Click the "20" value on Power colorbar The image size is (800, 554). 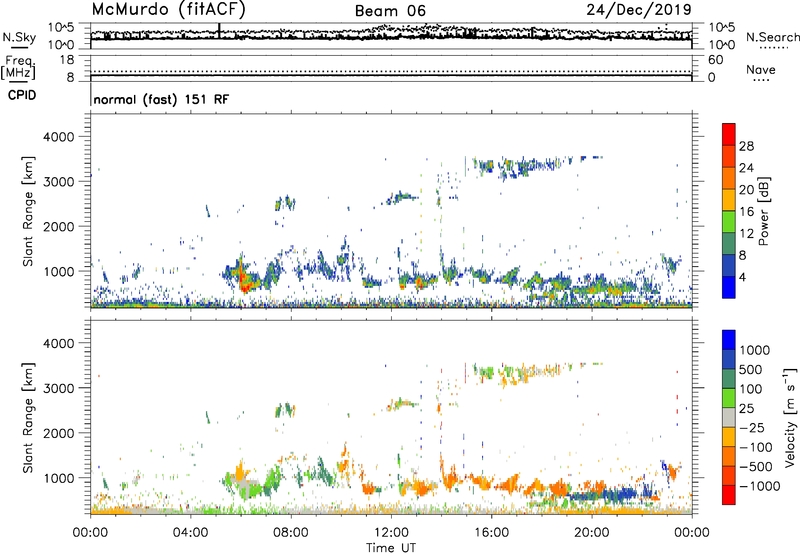point(746,190)
